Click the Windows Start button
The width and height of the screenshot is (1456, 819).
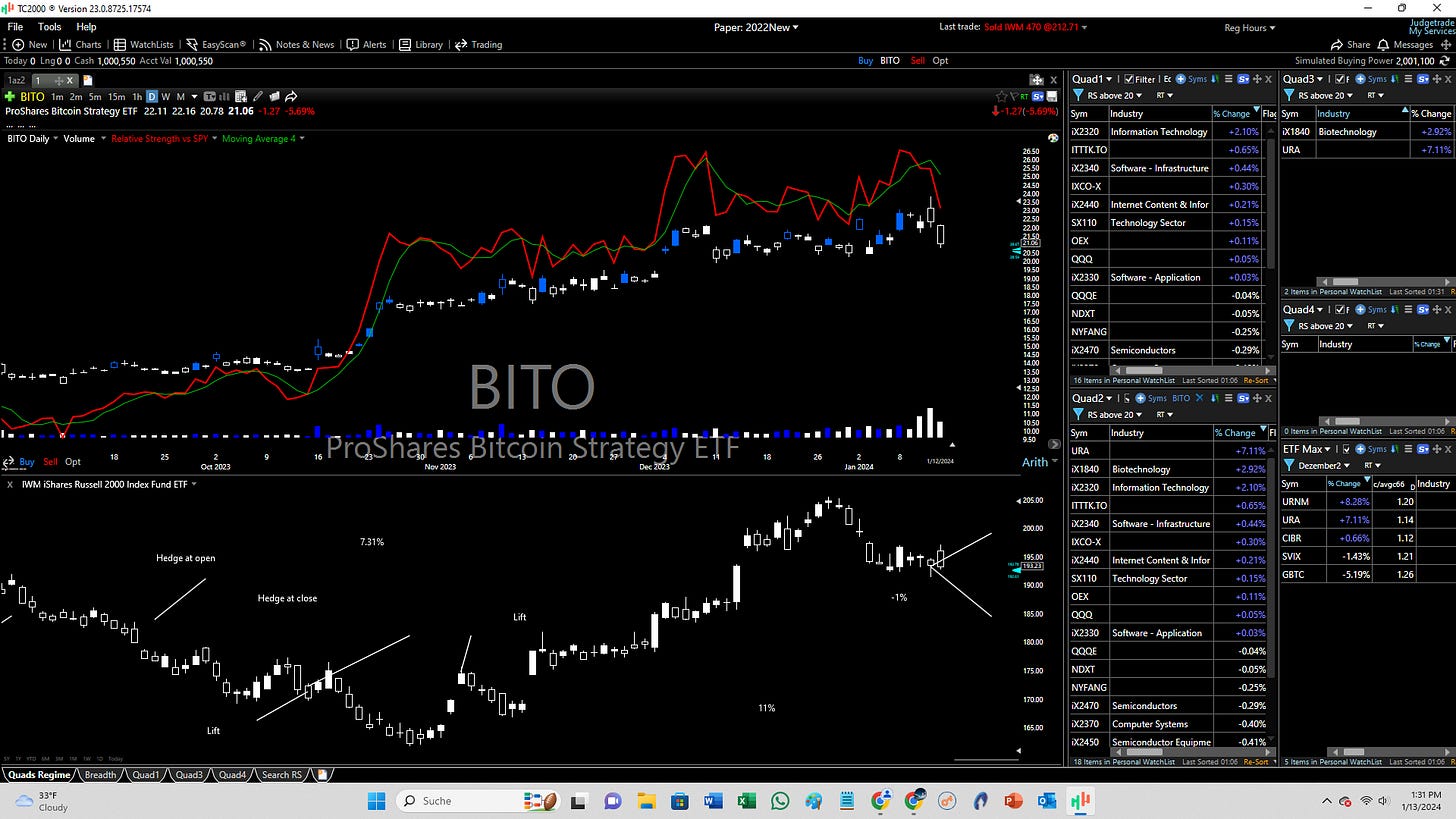[376, 801]
